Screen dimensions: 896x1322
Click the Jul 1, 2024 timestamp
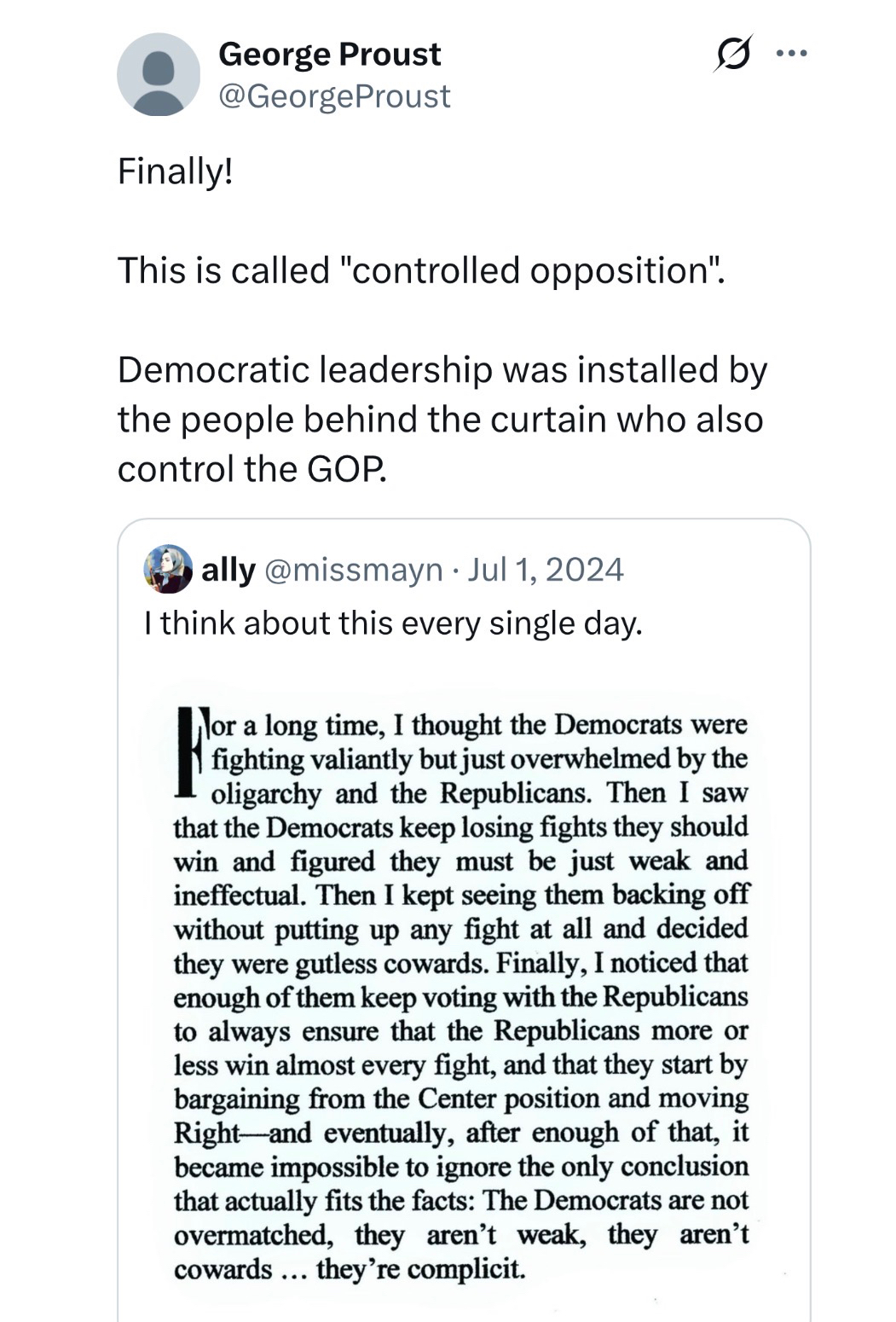coord(546,570)
